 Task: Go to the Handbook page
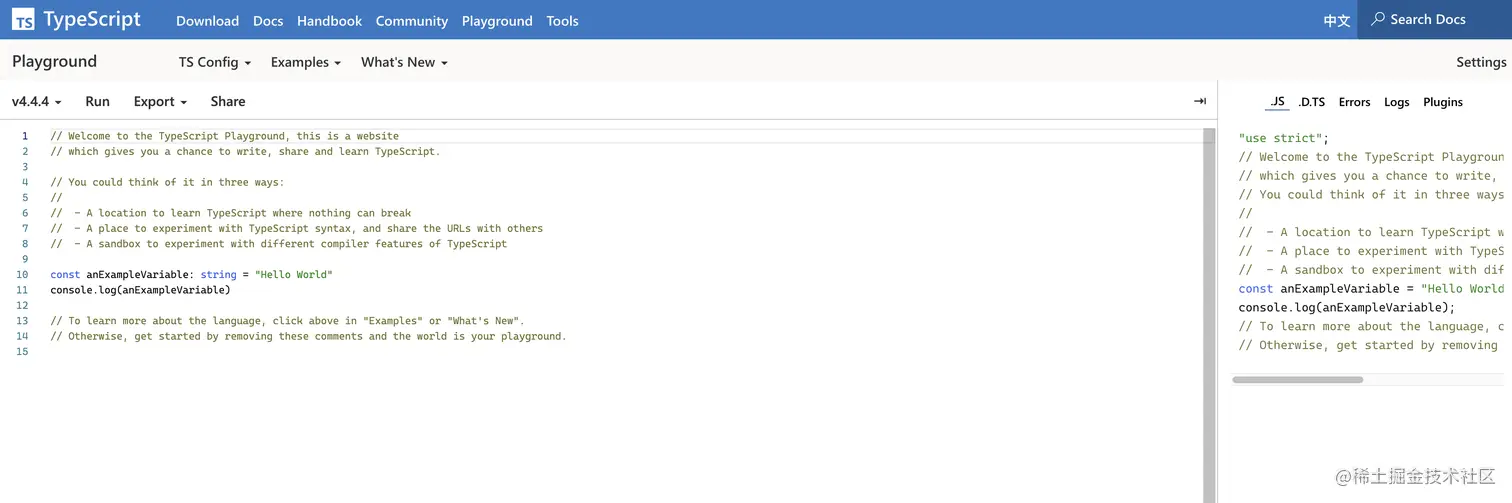pos(329,21)
